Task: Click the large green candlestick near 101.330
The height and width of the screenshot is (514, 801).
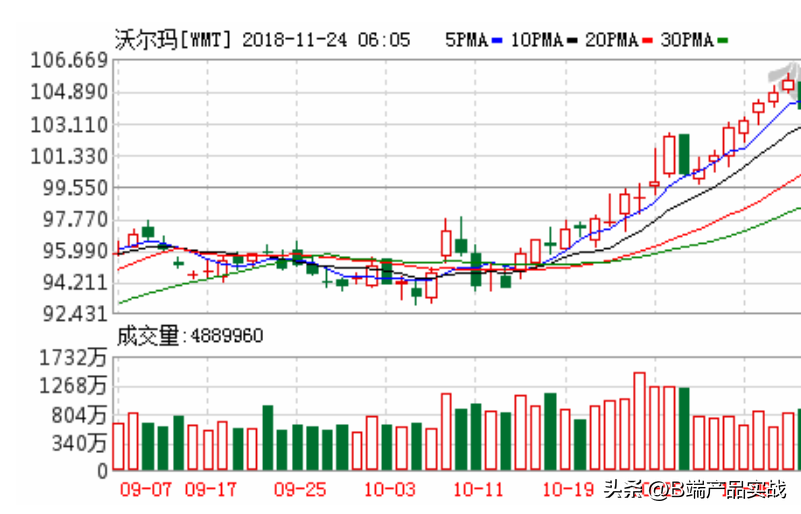Action: click(684, 154)
